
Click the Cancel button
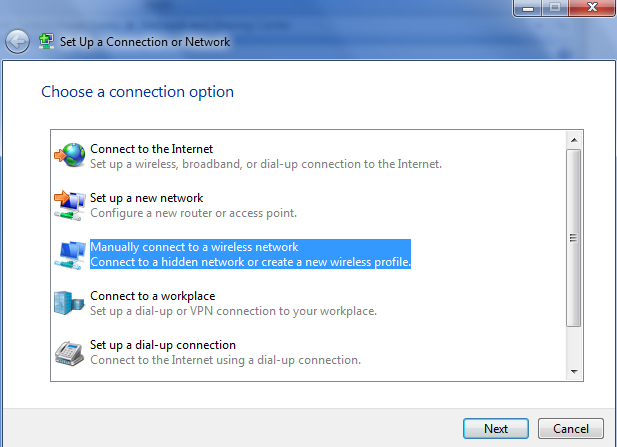[571, 429]
